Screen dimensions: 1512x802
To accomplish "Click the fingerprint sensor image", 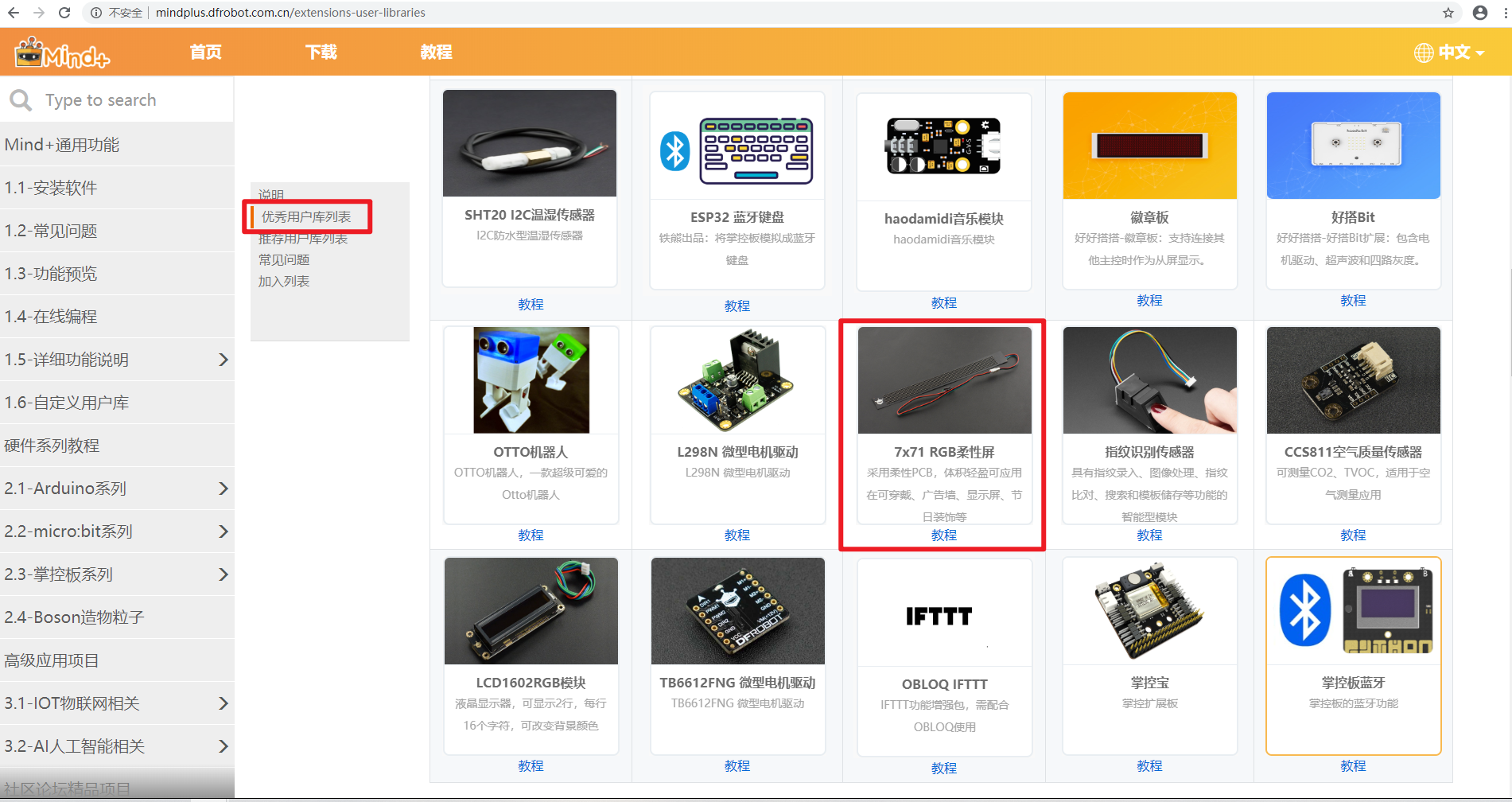I will tap(1150, 380).
